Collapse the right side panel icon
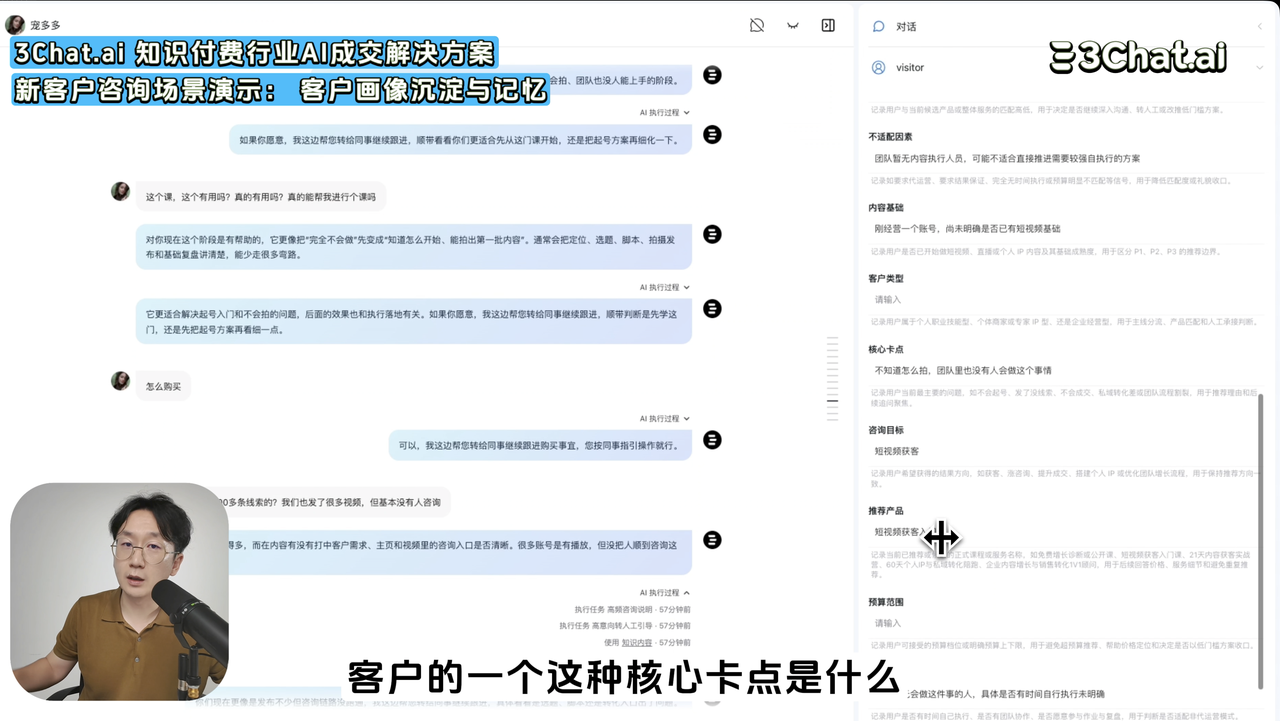Screen dimensions: 1280x721 point(828,25)
